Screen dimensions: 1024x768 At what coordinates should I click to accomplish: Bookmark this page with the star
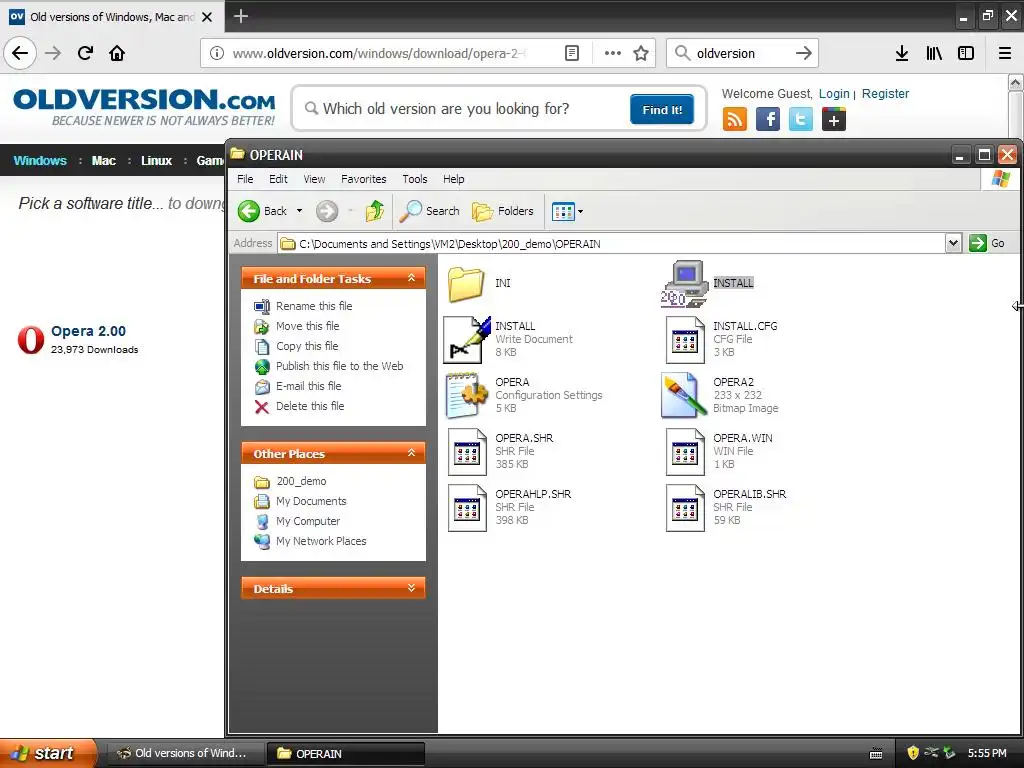click(x=641, y=53)
